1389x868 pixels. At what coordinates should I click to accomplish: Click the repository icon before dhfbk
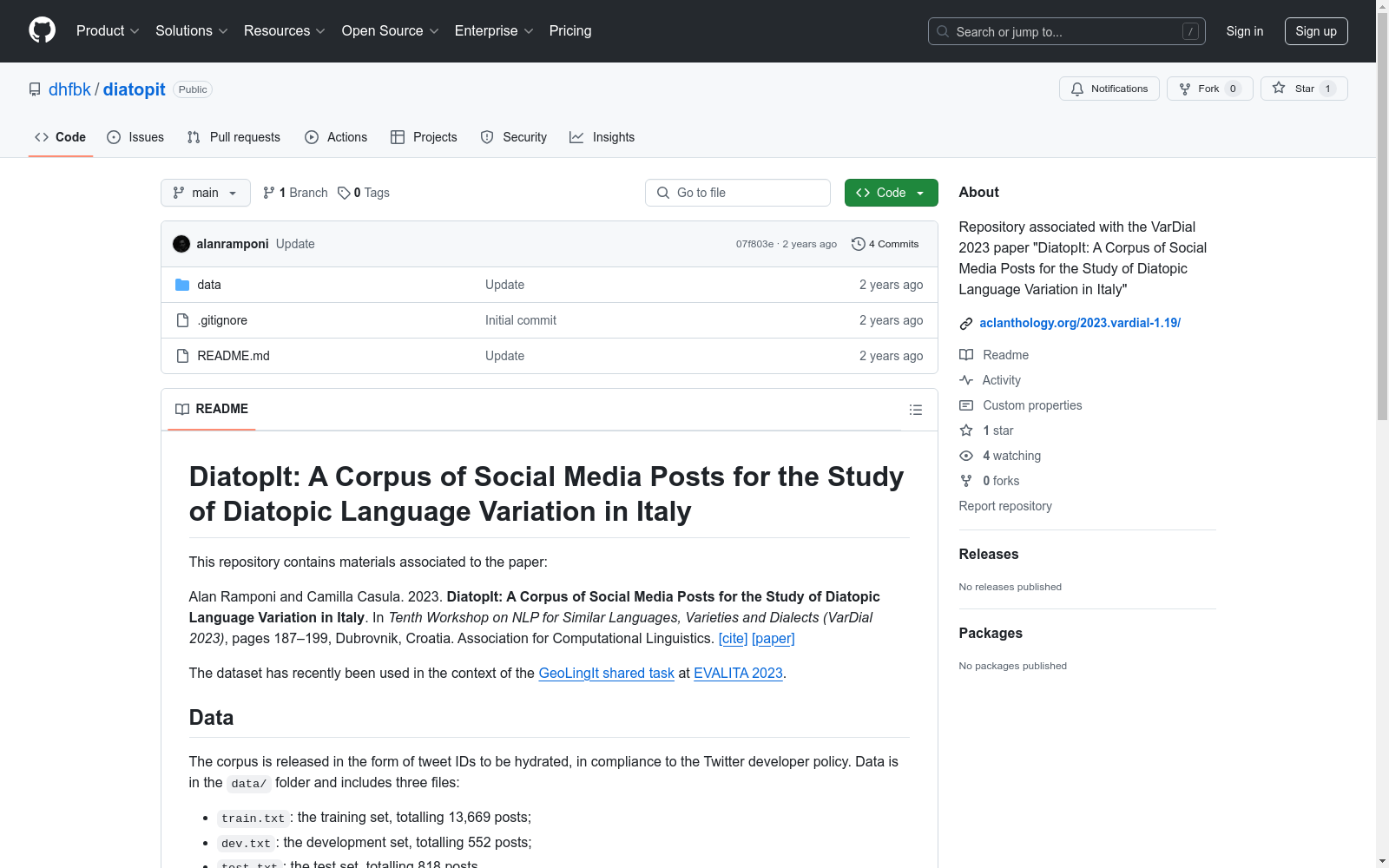(x=35, y=89)
